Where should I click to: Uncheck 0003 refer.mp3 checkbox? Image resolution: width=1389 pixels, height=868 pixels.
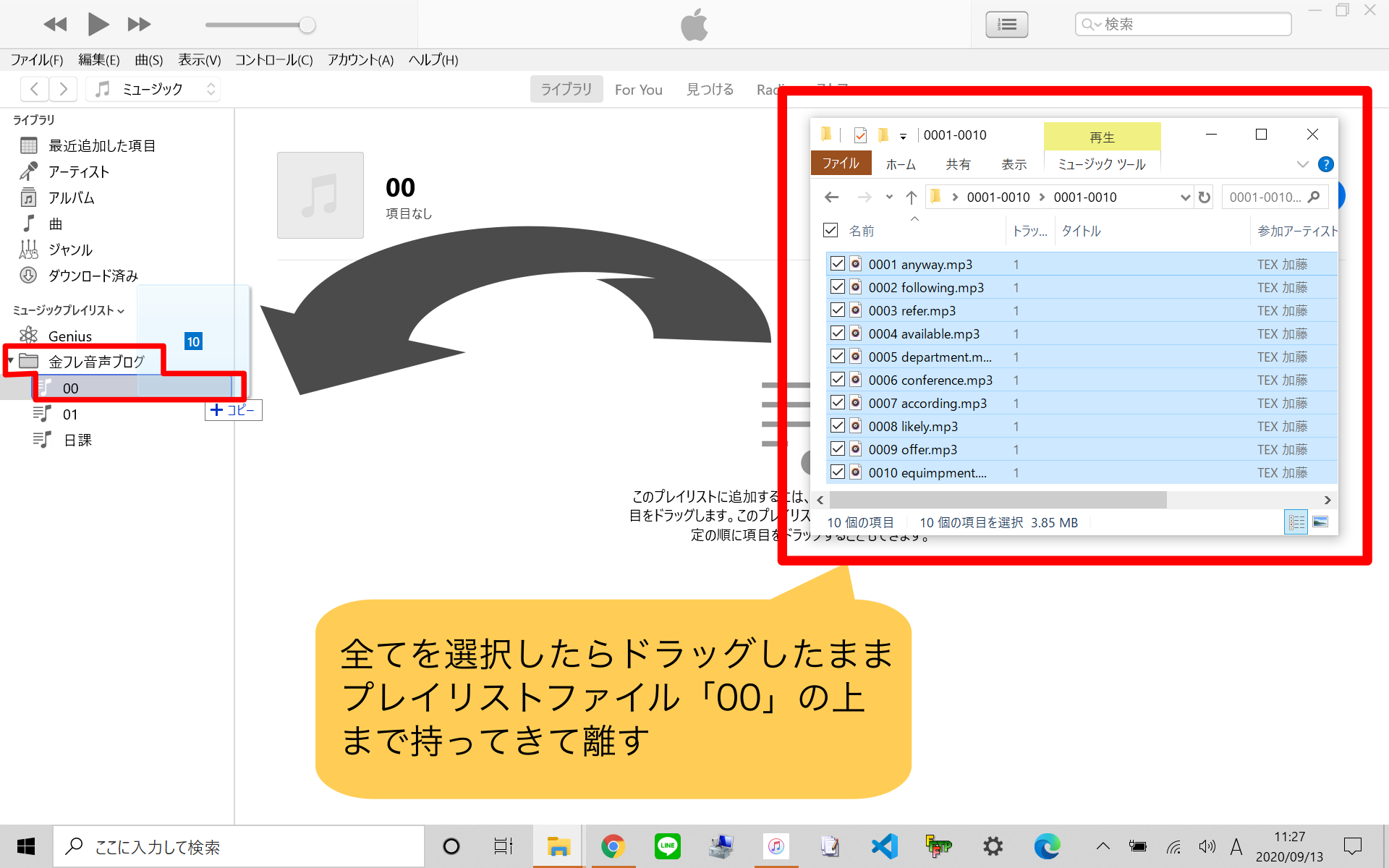tap(837, 310)
